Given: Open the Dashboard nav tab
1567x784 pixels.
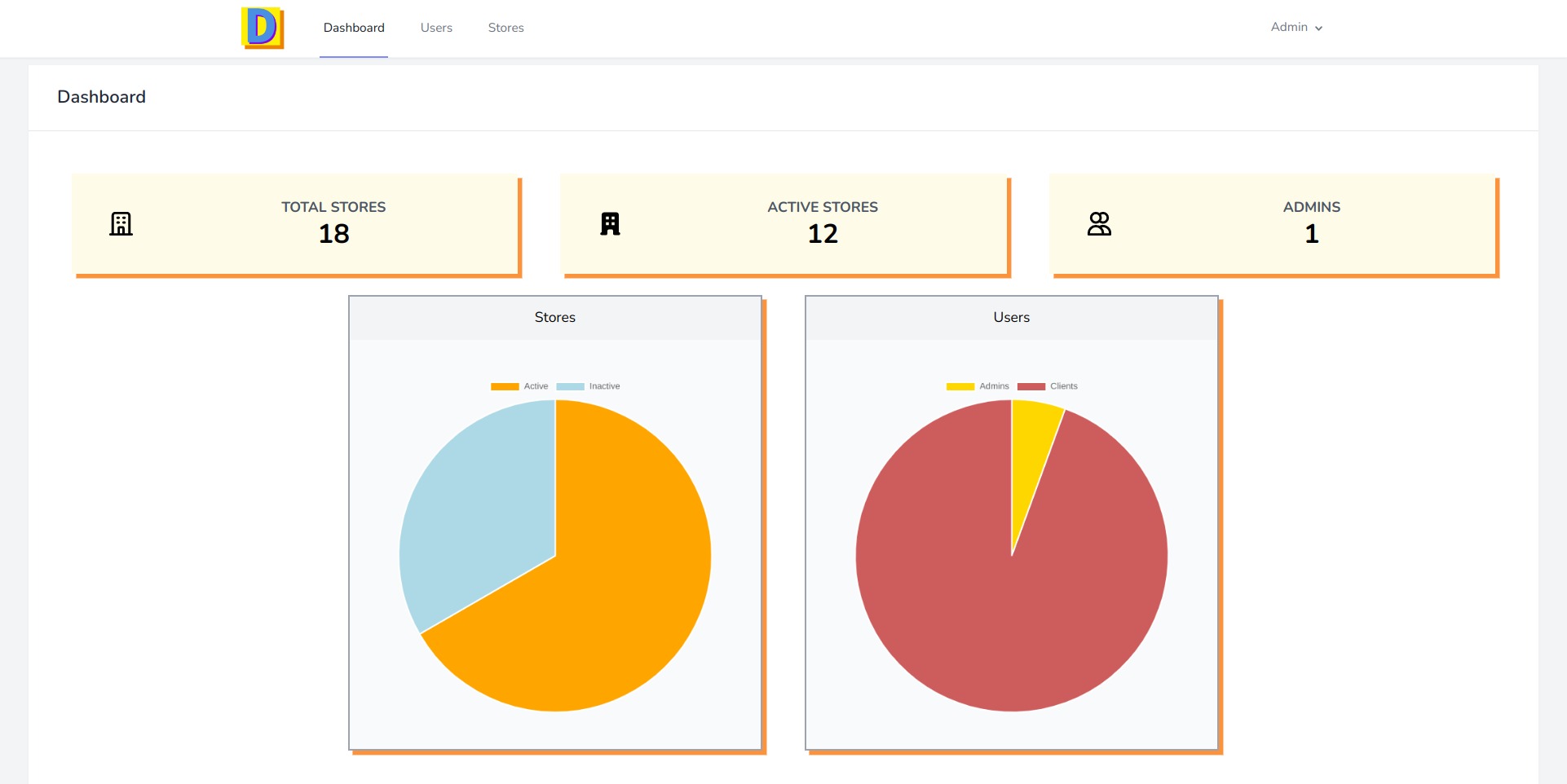Looking at the screenshot, I should click(354, 28).
